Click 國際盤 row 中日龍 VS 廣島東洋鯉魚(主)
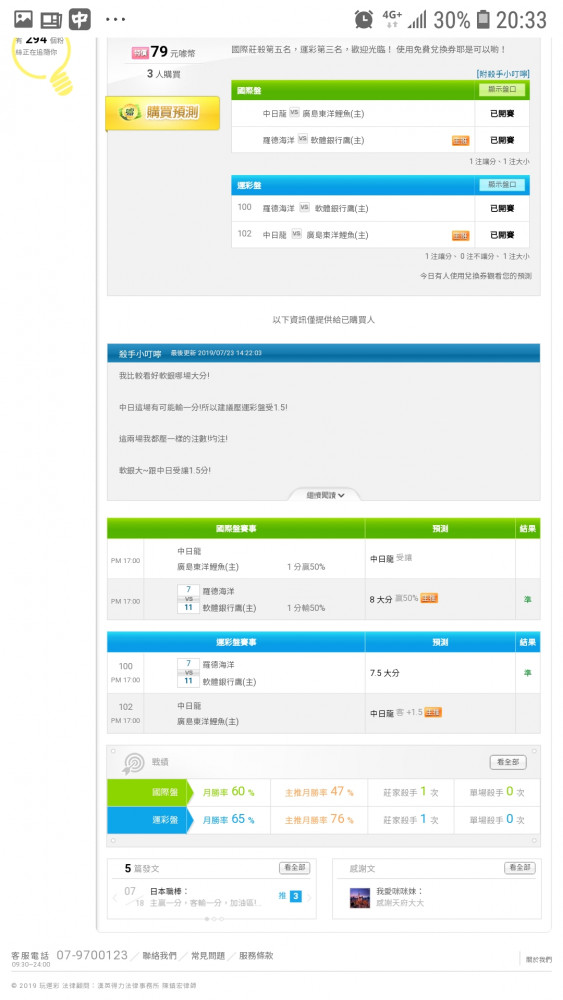 pos(380,114)
